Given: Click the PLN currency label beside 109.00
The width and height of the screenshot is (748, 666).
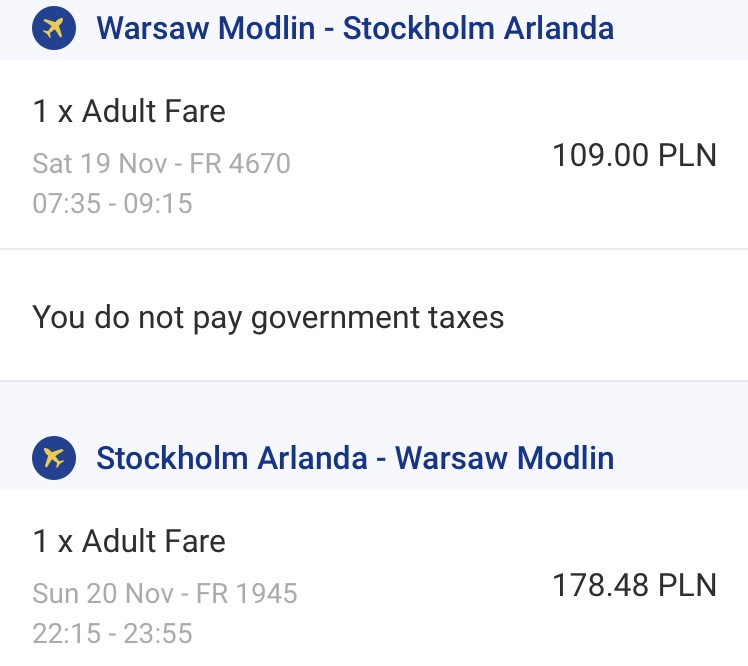Looking at the screenshot, I should (687, 155).
